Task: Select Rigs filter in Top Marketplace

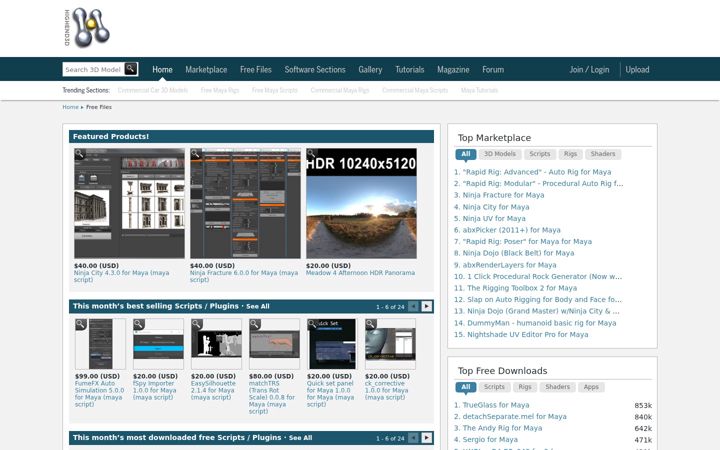Action: click(570, 154)
